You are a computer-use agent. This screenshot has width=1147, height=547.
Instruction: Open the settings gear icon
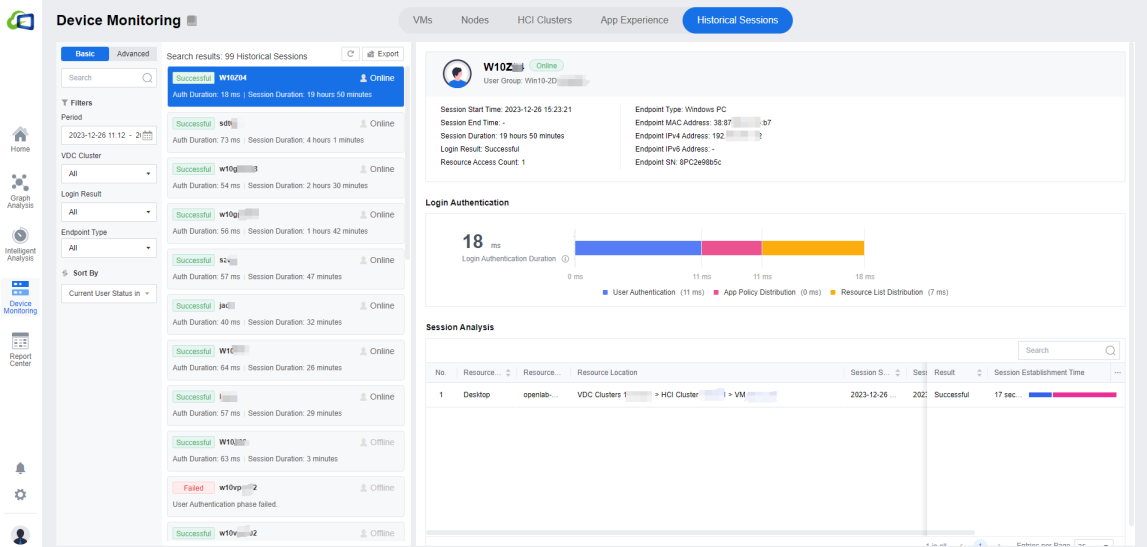point(20,494)
